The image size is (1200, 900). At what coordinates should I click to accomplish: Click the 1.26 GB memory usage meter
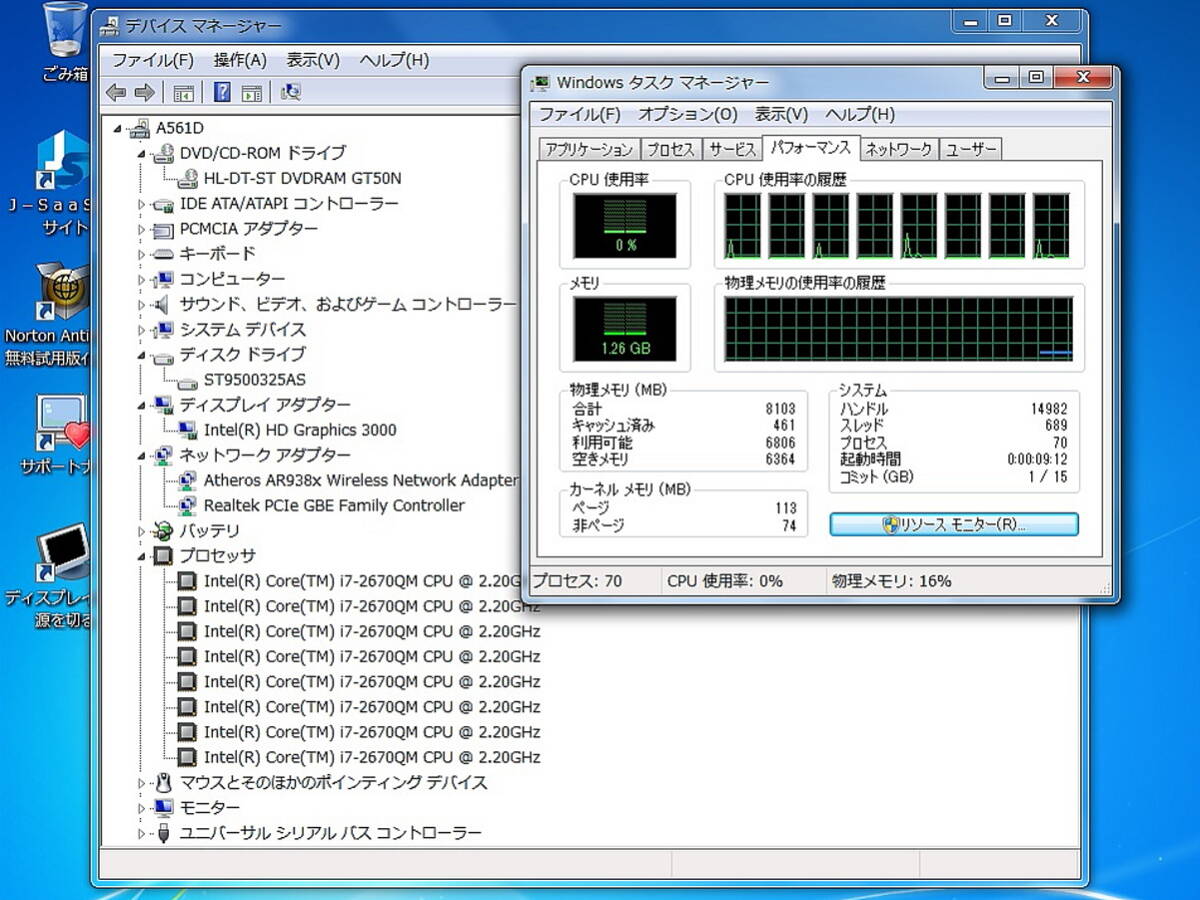pos(625,328)
